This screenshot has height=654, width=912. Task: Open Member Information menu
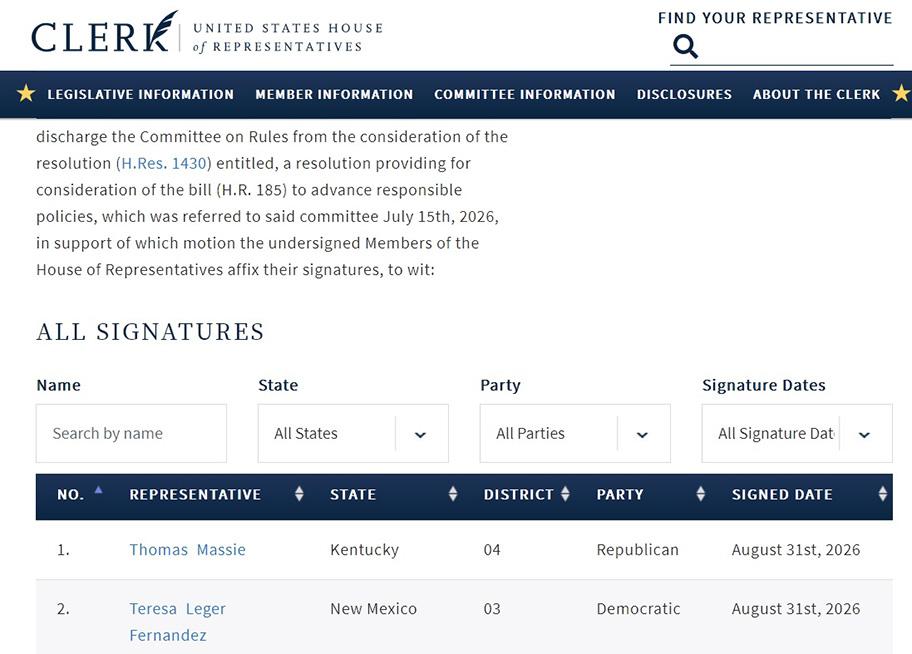[x=334, y=94]
